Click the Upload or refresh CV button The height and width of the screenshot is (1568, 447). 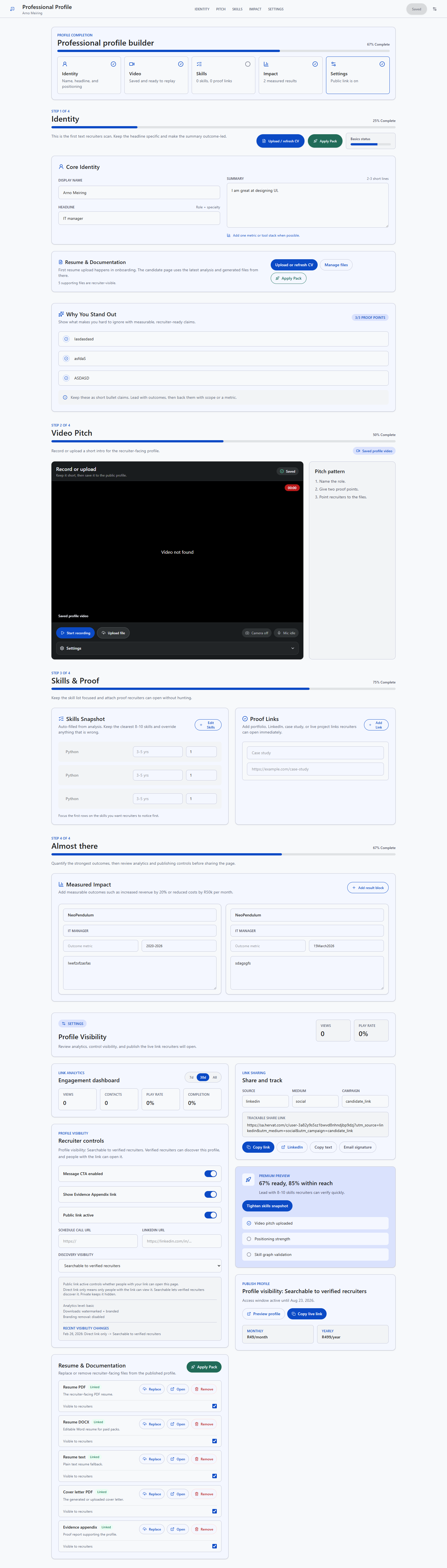point(294,265)
